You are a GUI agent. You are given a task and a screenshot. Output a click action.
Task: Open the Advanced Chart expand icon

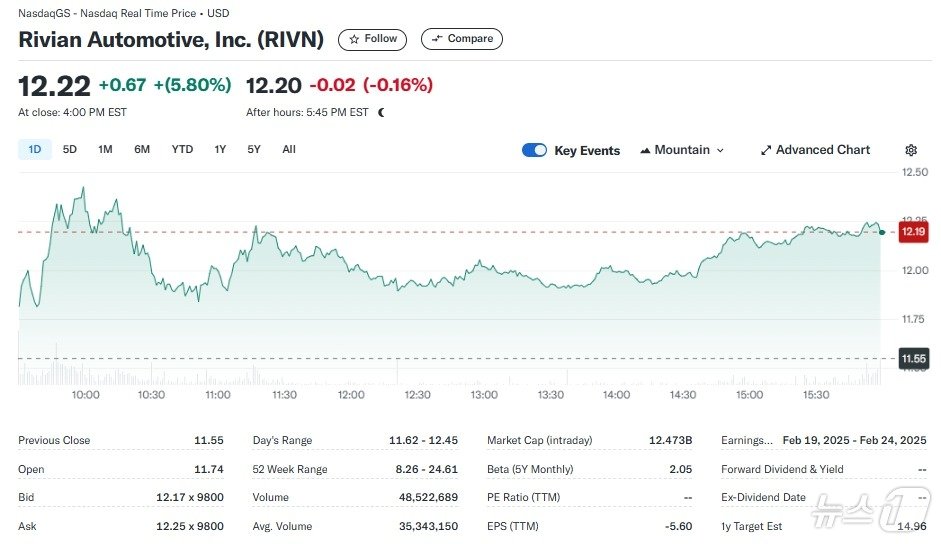tap(766, 150)
